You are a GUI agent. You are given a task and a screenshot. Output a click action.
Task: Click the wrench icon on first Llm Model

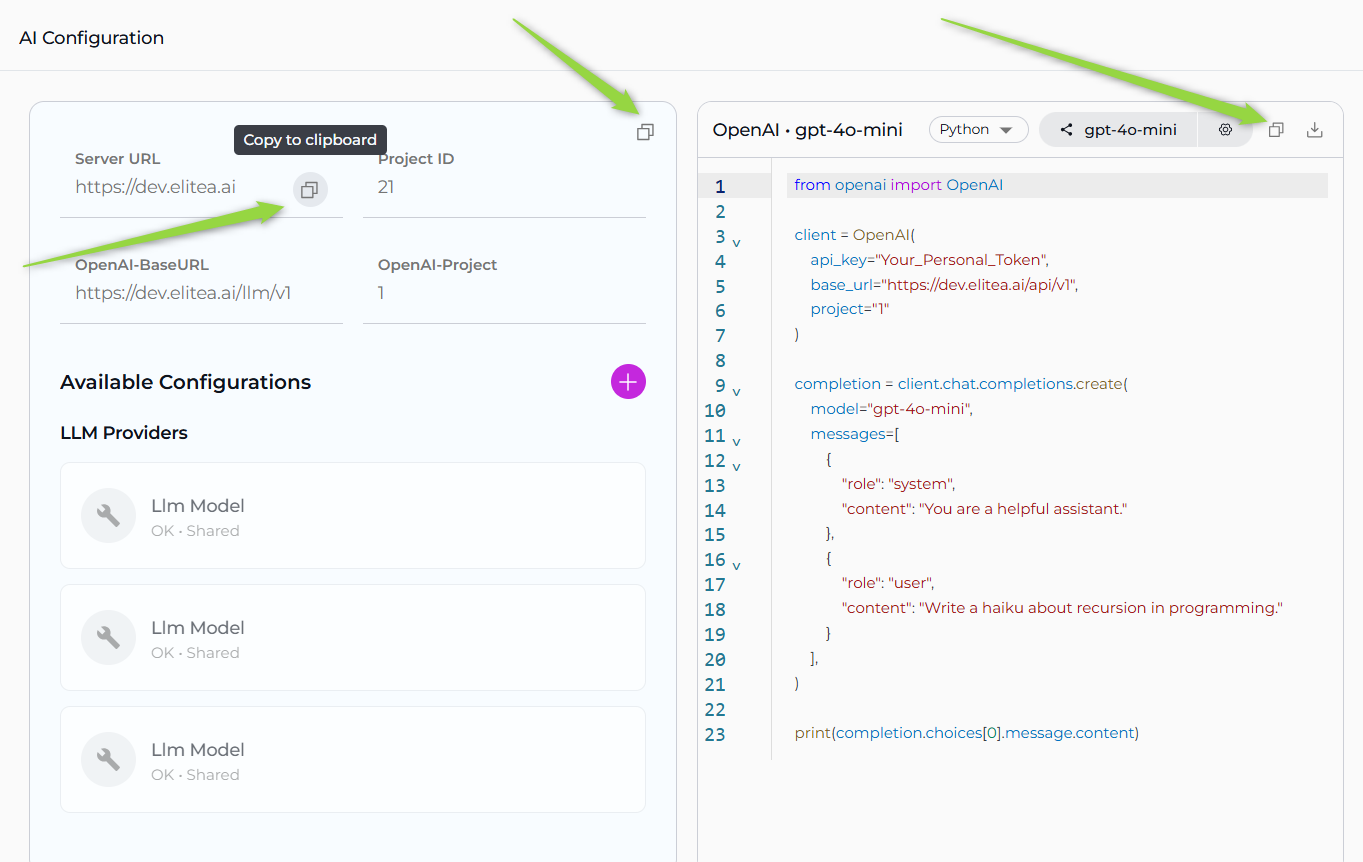(108, 516)
